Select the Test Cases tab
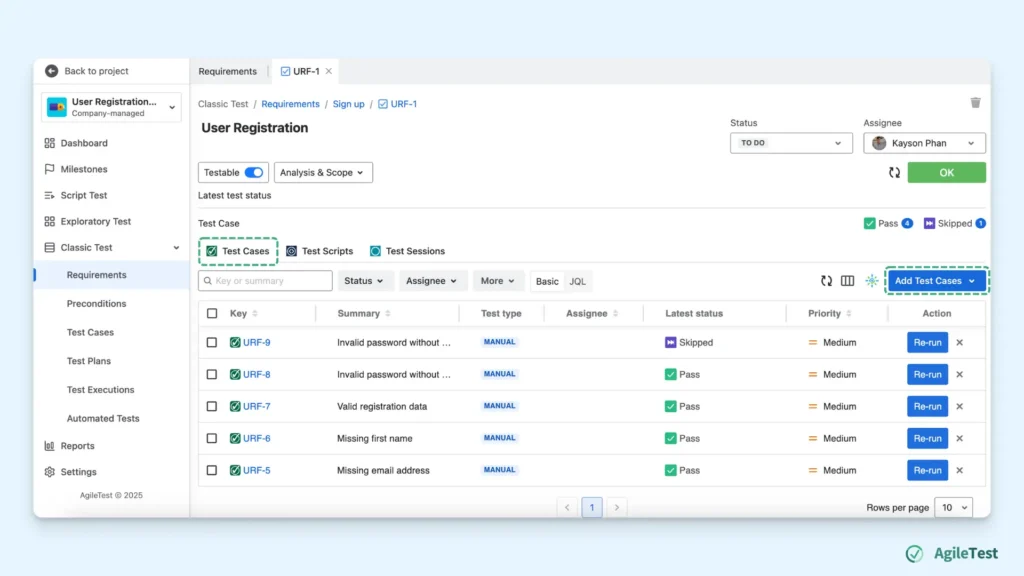 (x=238, y=251)
